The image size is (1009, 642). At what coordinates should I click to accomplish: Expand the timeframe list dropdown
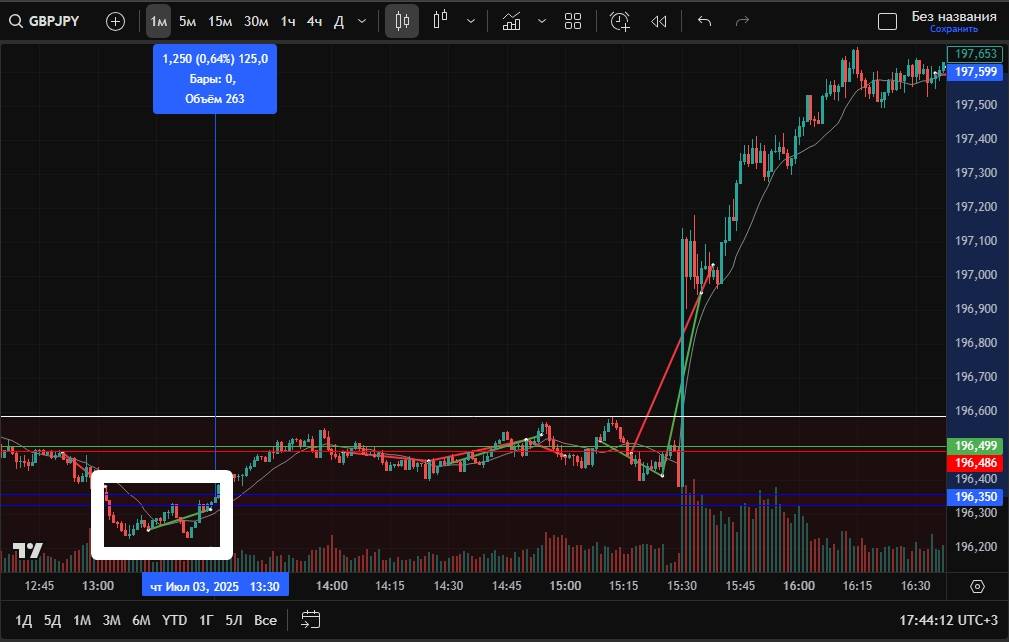pos(362,21)
